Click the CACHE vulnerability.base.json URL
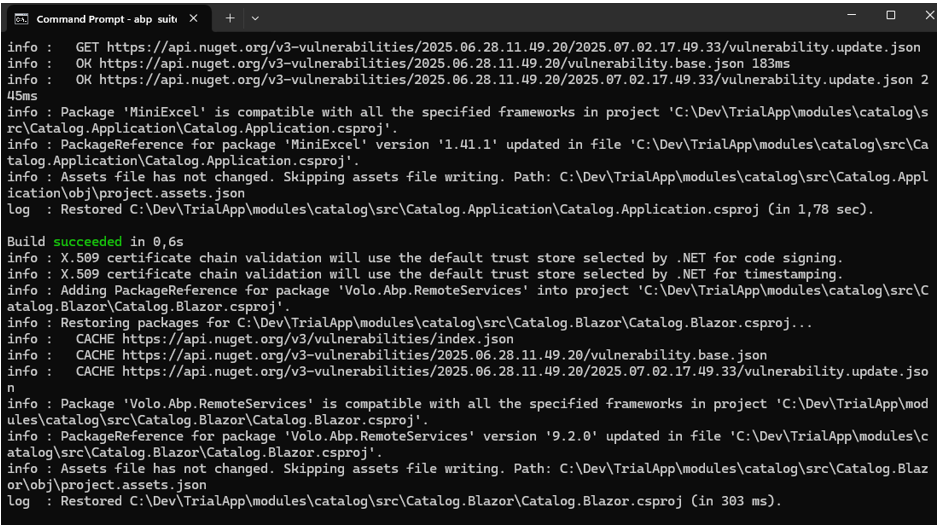The image size is (941, 527). point(445,355)
